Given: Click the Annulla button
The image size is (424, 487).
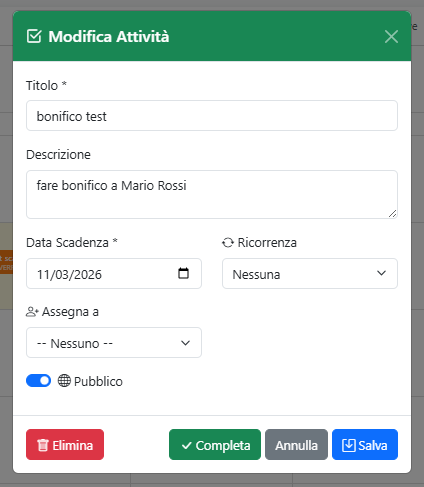Looking at the screenshot, I should pyautogui.click(x=296, y=445).
